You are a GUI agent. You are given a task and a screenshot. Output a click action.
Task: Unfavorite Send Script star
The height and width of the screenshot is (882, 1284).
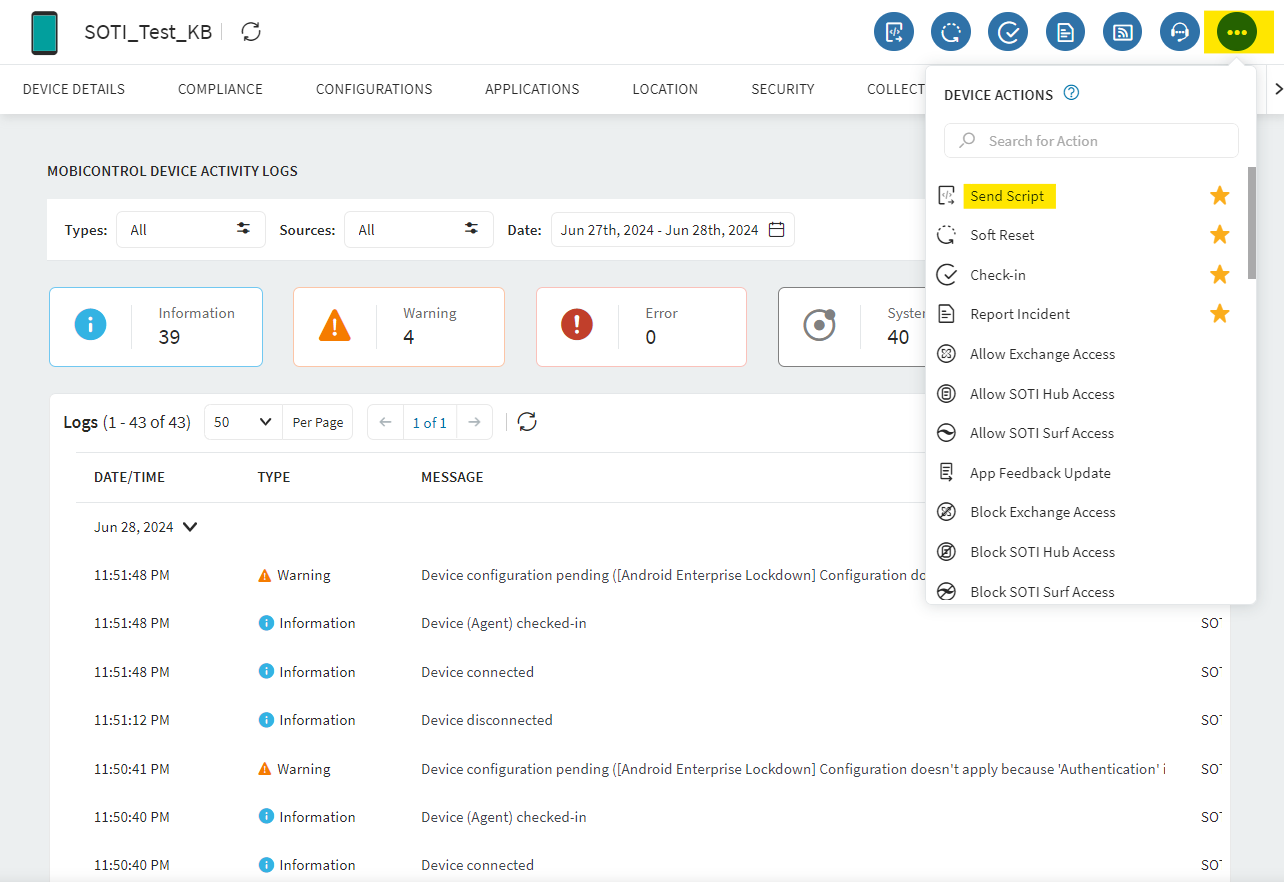tap(1219, 196)
